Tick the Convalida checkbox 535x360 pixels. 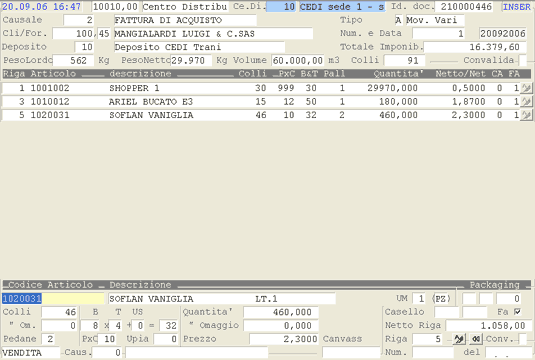pyautogui.click(x=522, y=60)
